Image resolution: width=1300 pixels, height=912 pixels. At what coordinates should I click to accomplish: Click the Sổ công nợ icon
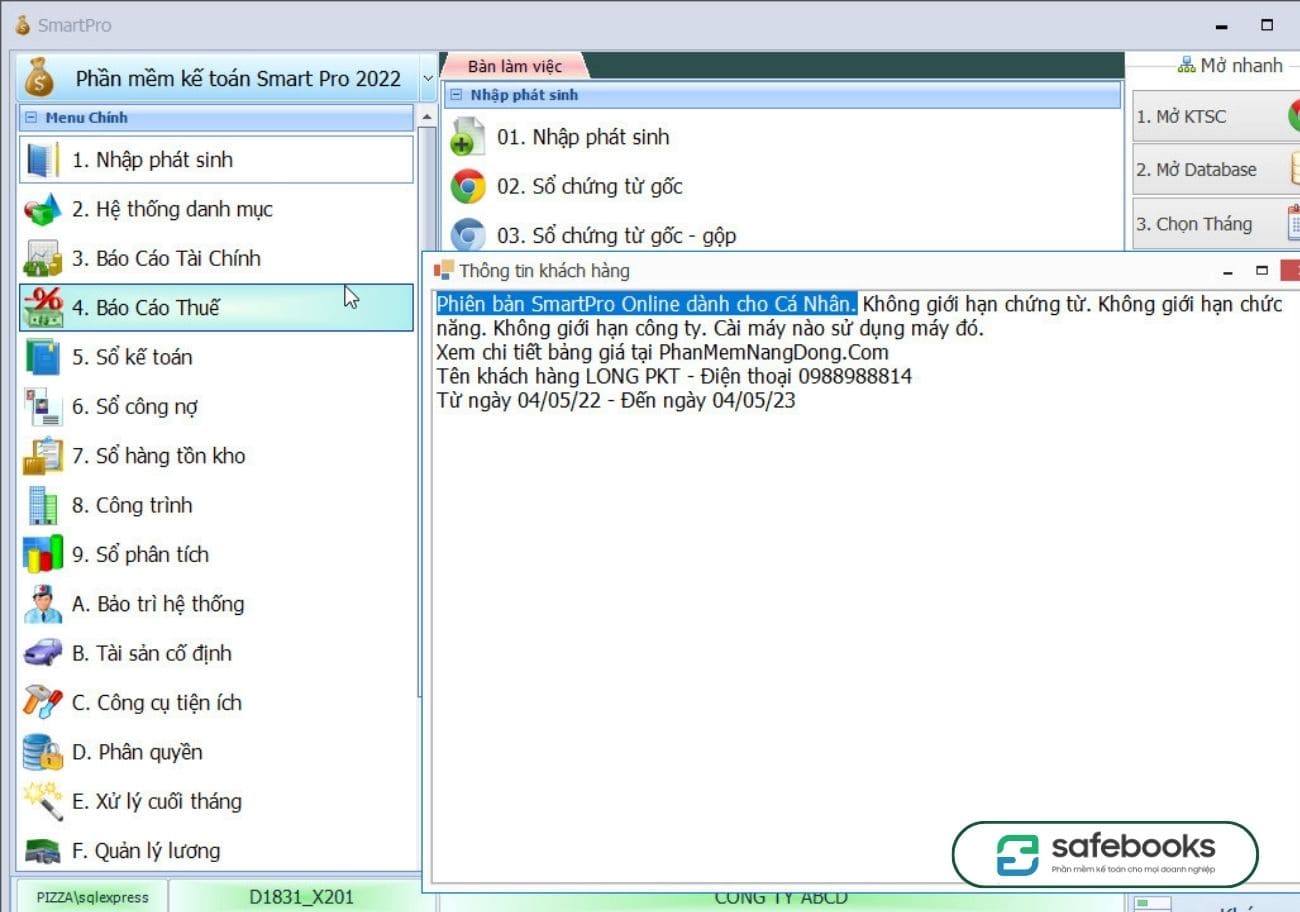click(x=42, y=406)
